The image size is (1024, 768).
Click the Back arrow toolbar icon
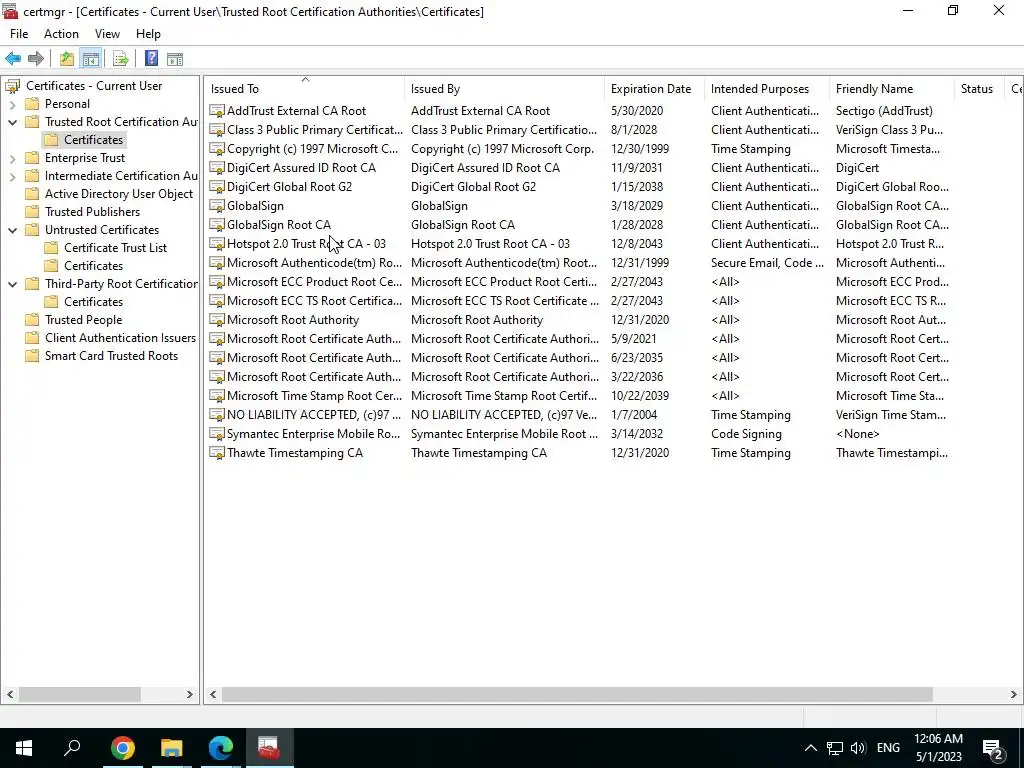point(13,59)
